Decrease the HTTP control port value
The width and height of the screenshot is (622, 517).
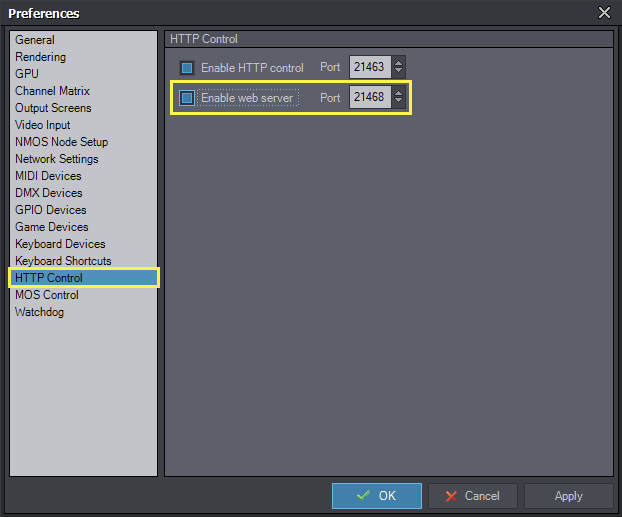pos(399,73)
